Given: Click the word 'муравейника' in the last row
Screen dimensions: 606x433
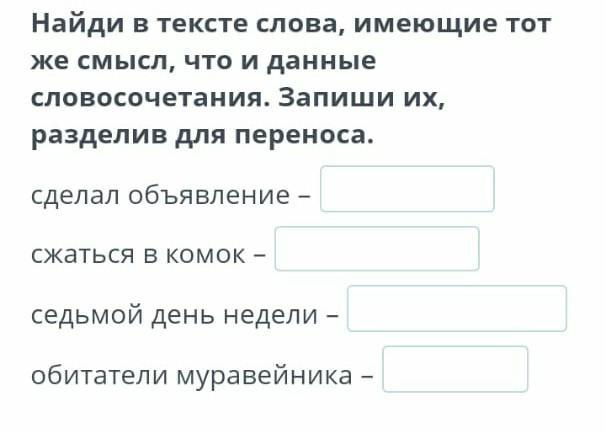Looking at the screenshot, I should pyautogui.click(x=264, y=374).
